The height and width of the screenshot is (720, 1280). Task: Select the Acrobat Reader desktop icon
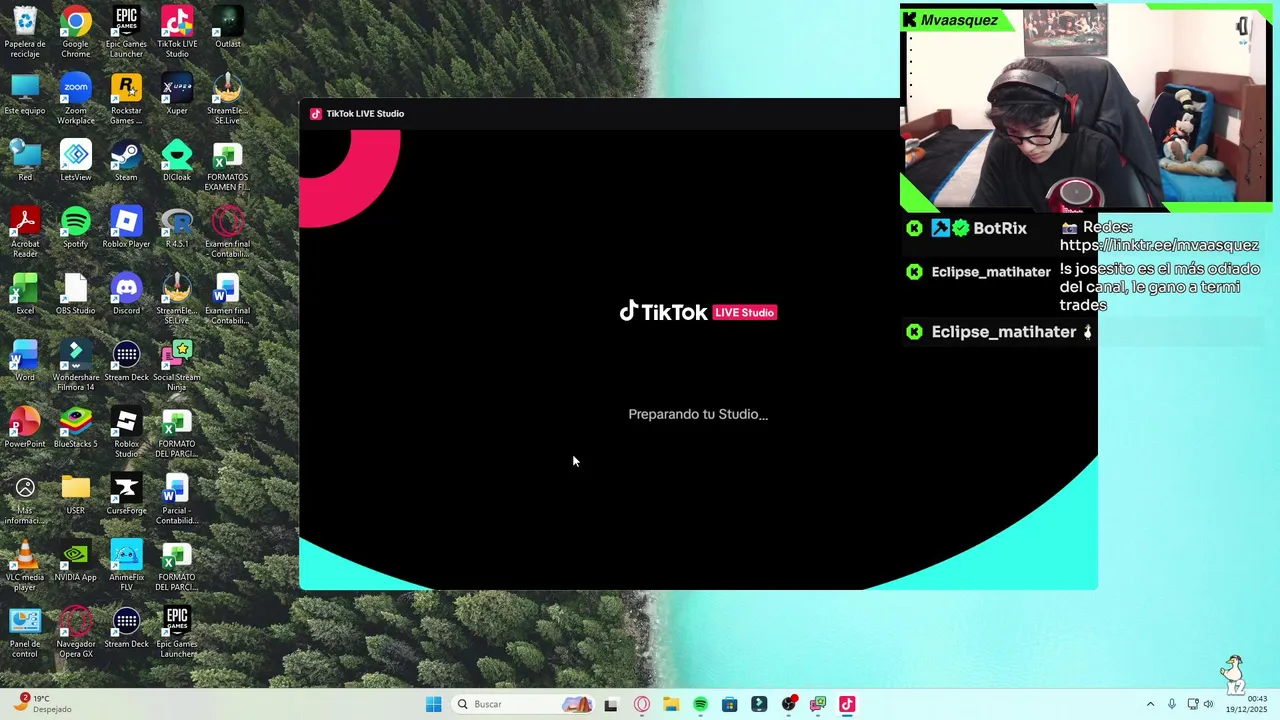[x=25, y=232]
